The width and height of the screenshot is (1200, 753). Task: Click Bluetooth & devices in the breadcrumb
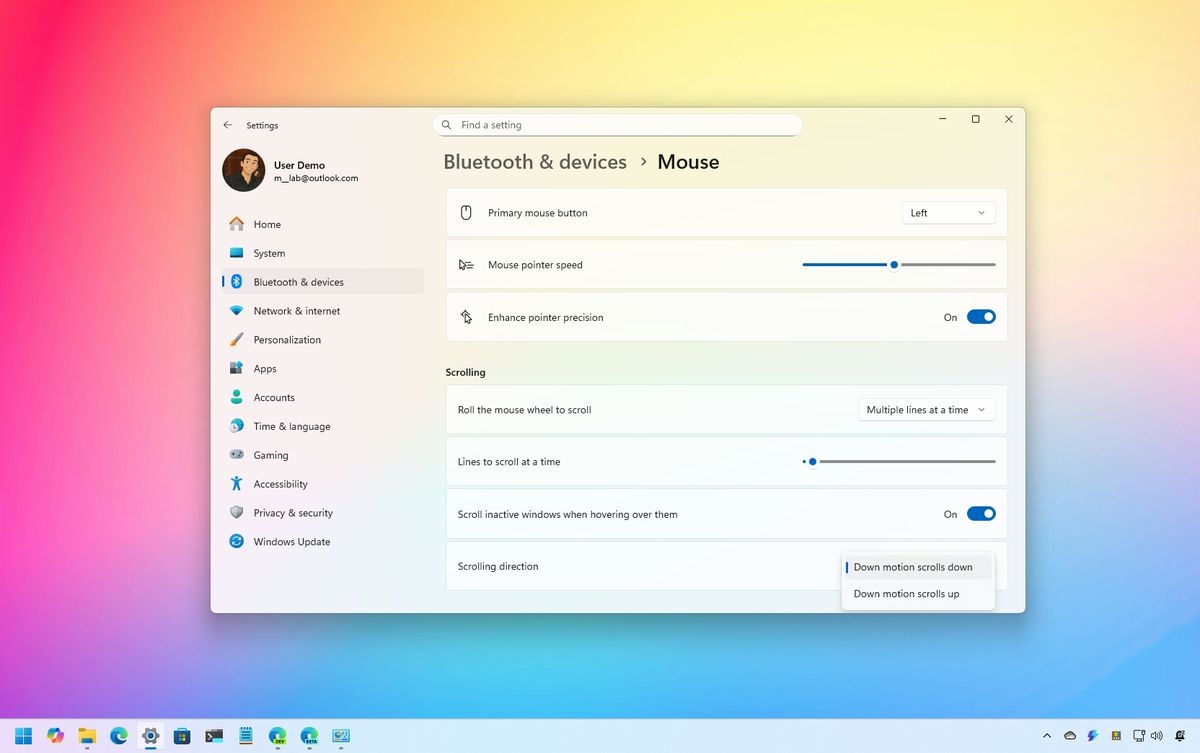pos(535,161)
